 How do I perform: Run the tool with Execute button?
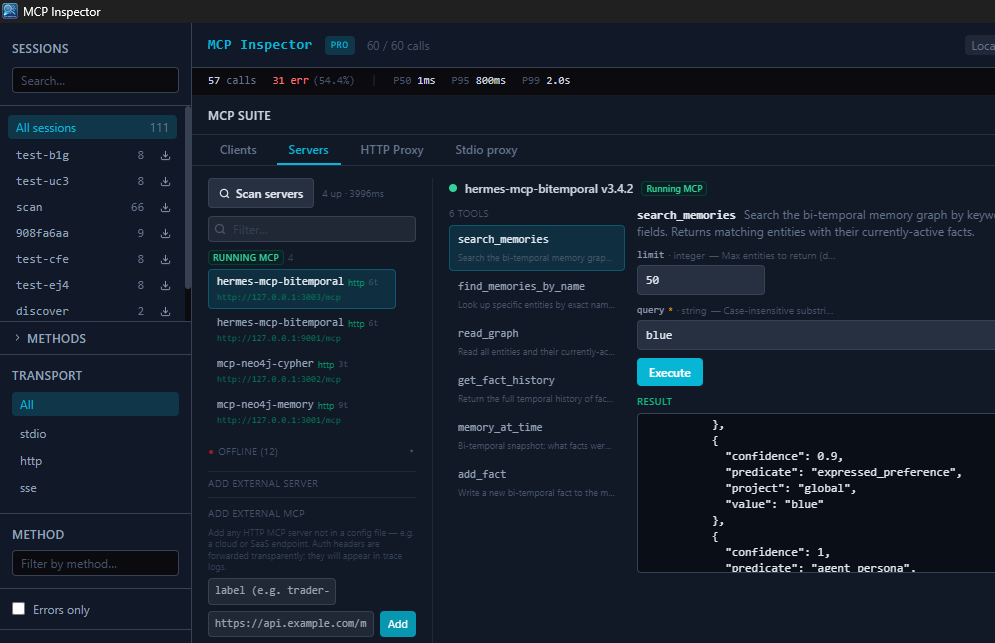point(669,372)
